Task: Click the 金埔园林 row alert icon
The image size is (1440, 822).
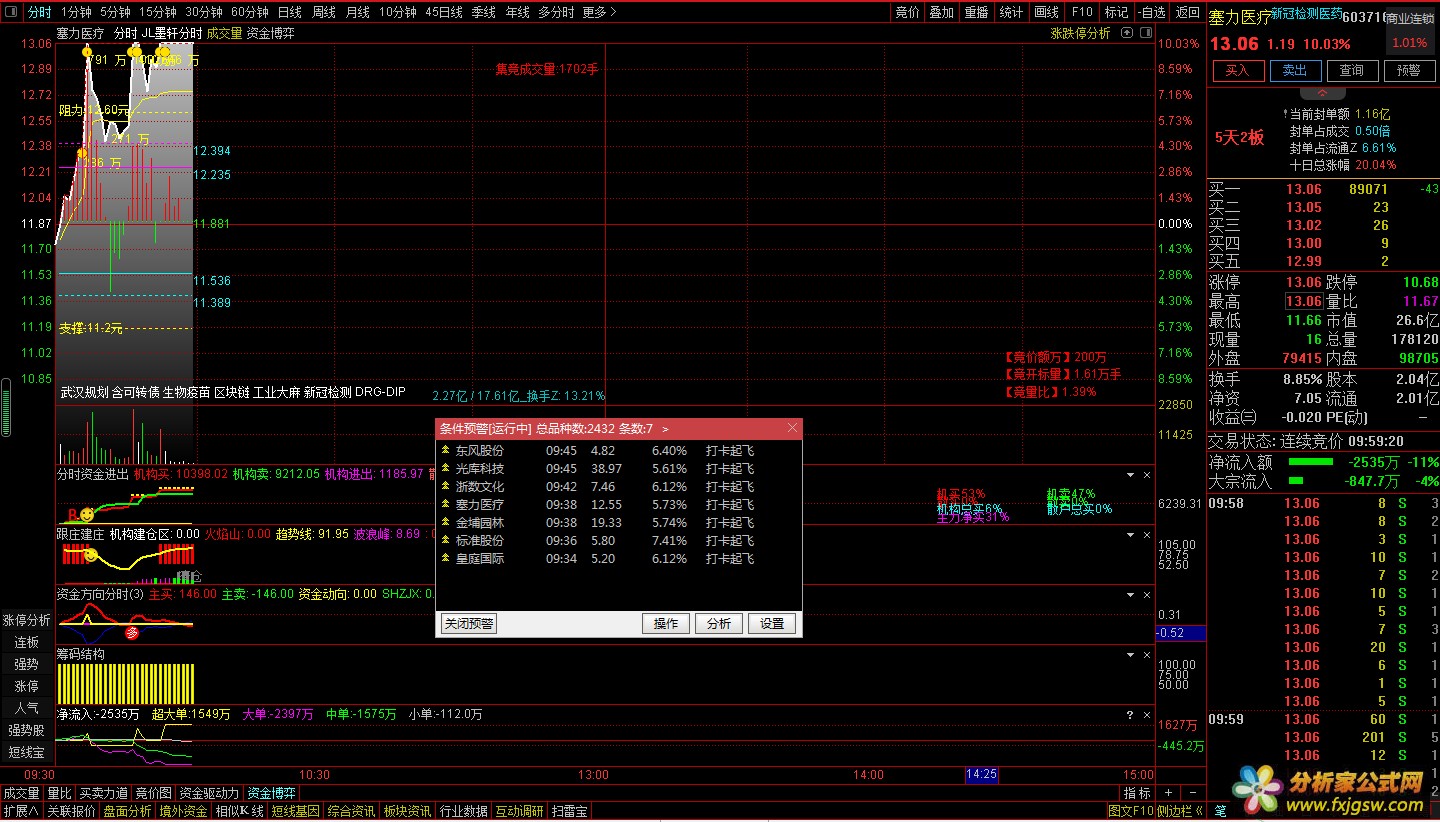Action: (x=445, y=523)
